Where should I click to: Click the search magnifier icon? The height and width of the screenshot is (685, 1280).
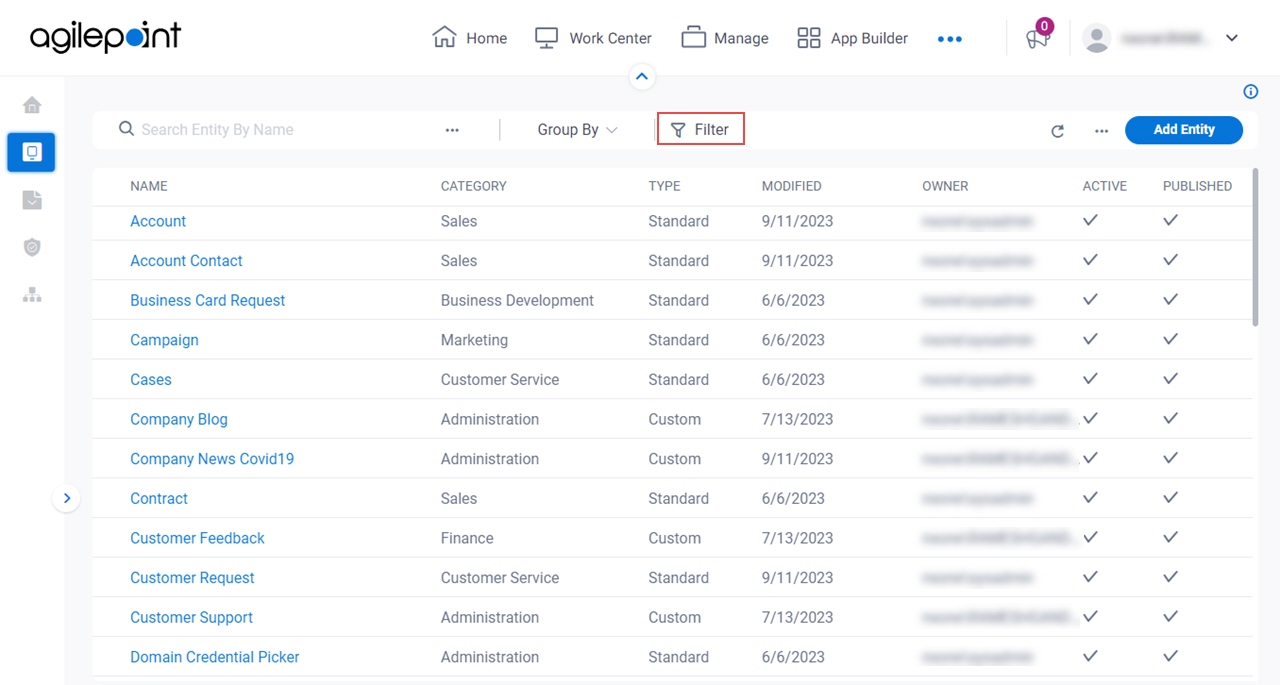click(126, 129)
